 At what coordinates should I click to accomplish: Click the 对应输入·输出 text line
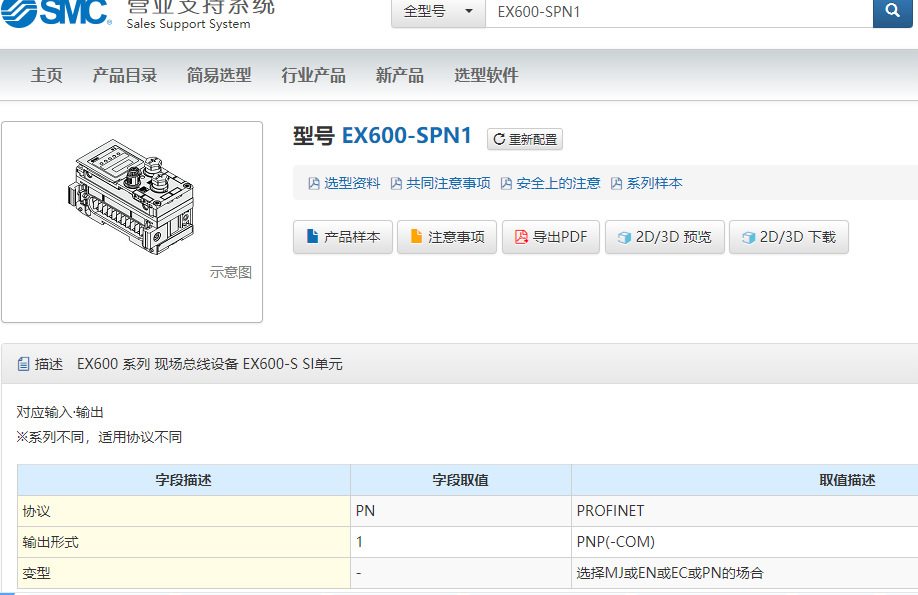60,412
